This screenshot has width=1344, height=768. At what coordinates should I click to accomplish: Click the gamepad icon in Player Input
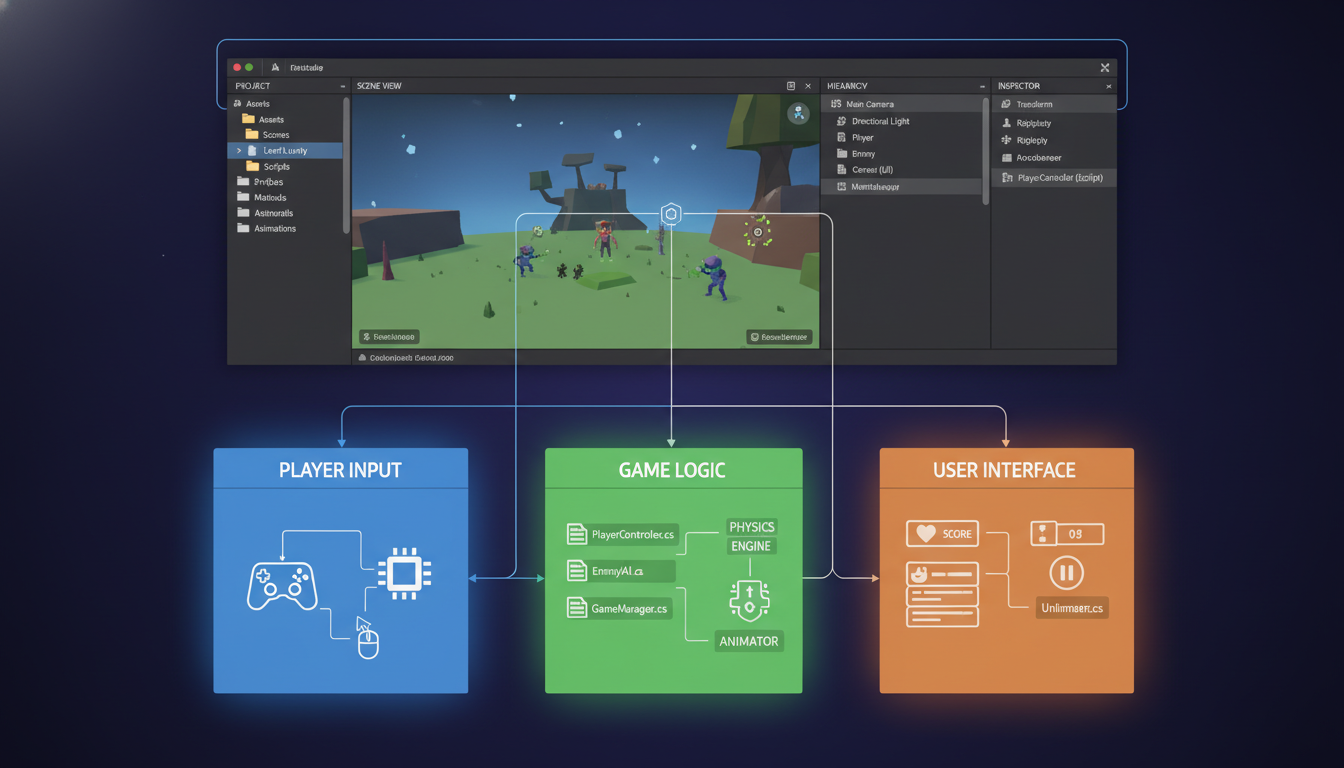pos(282,586)
